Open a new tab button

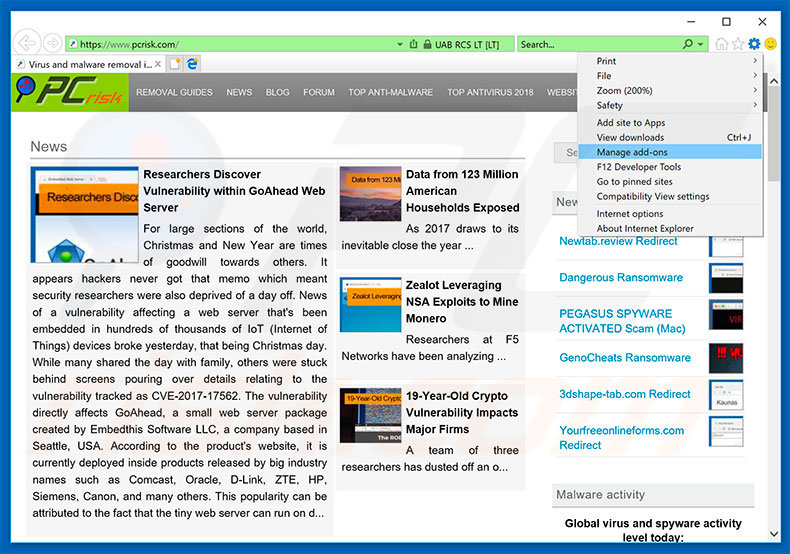pyautogui.click(x=175, y=64)
